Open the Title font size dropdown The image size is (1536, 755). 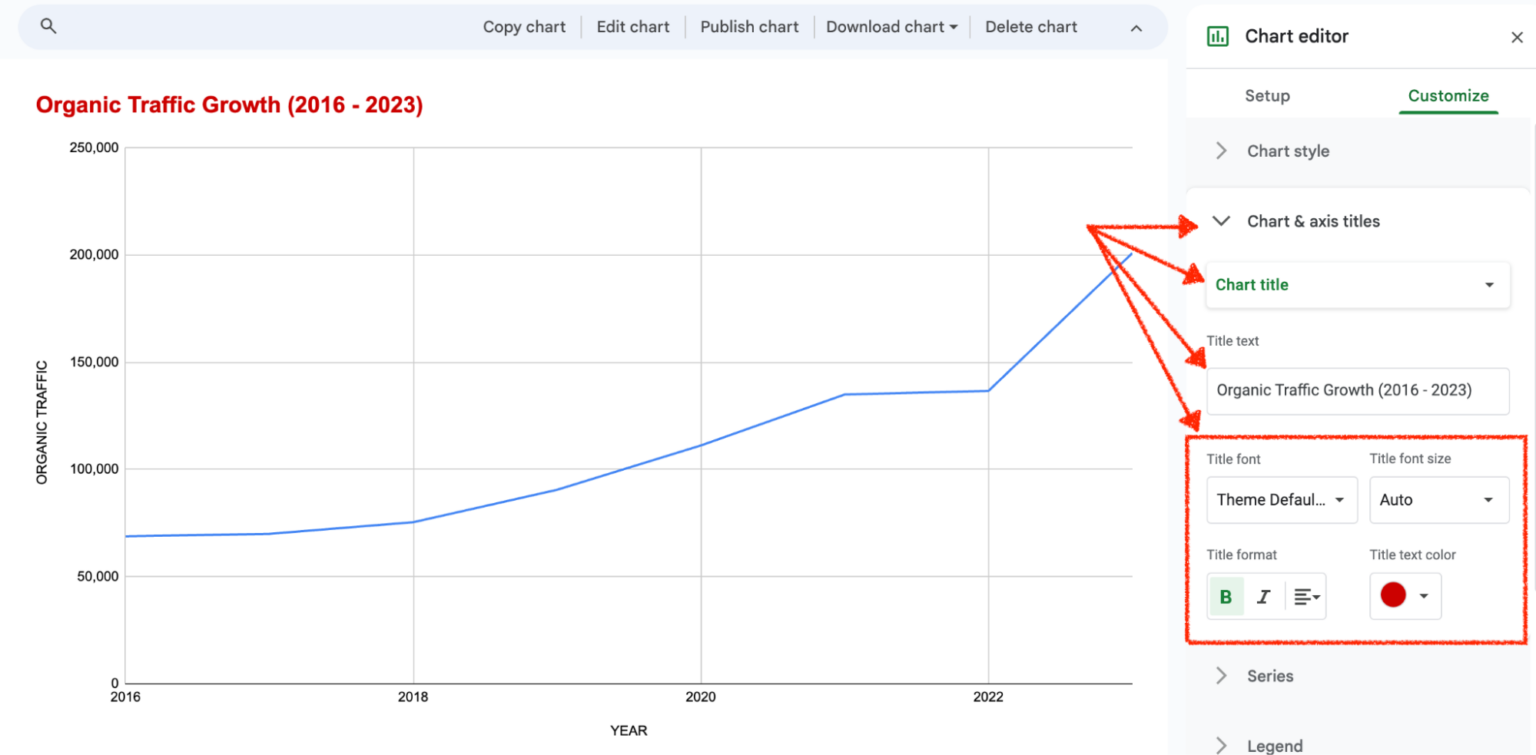[1438, 500]
